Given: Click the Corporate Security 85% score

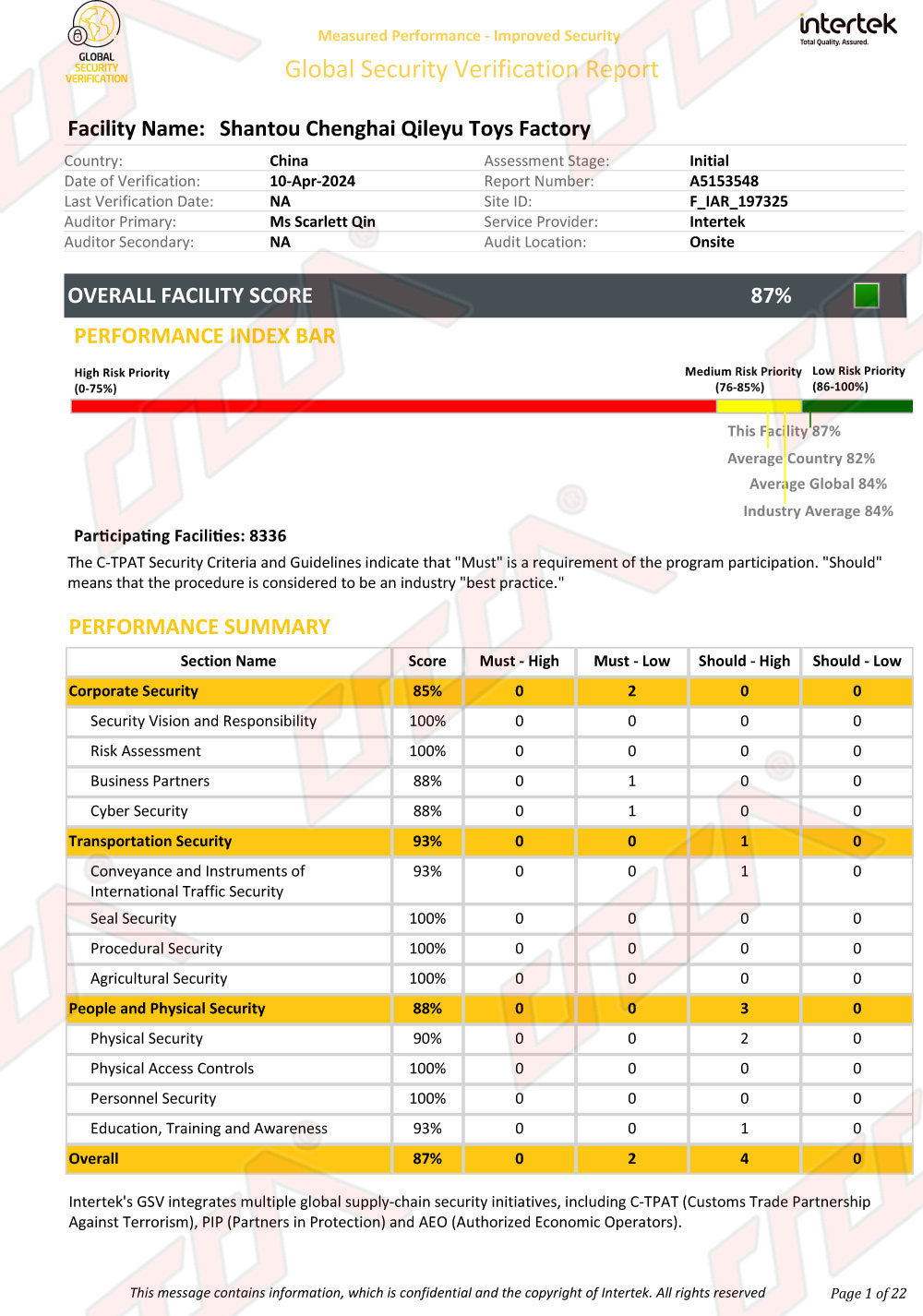Looking at the screenshot, I should 427,691.
